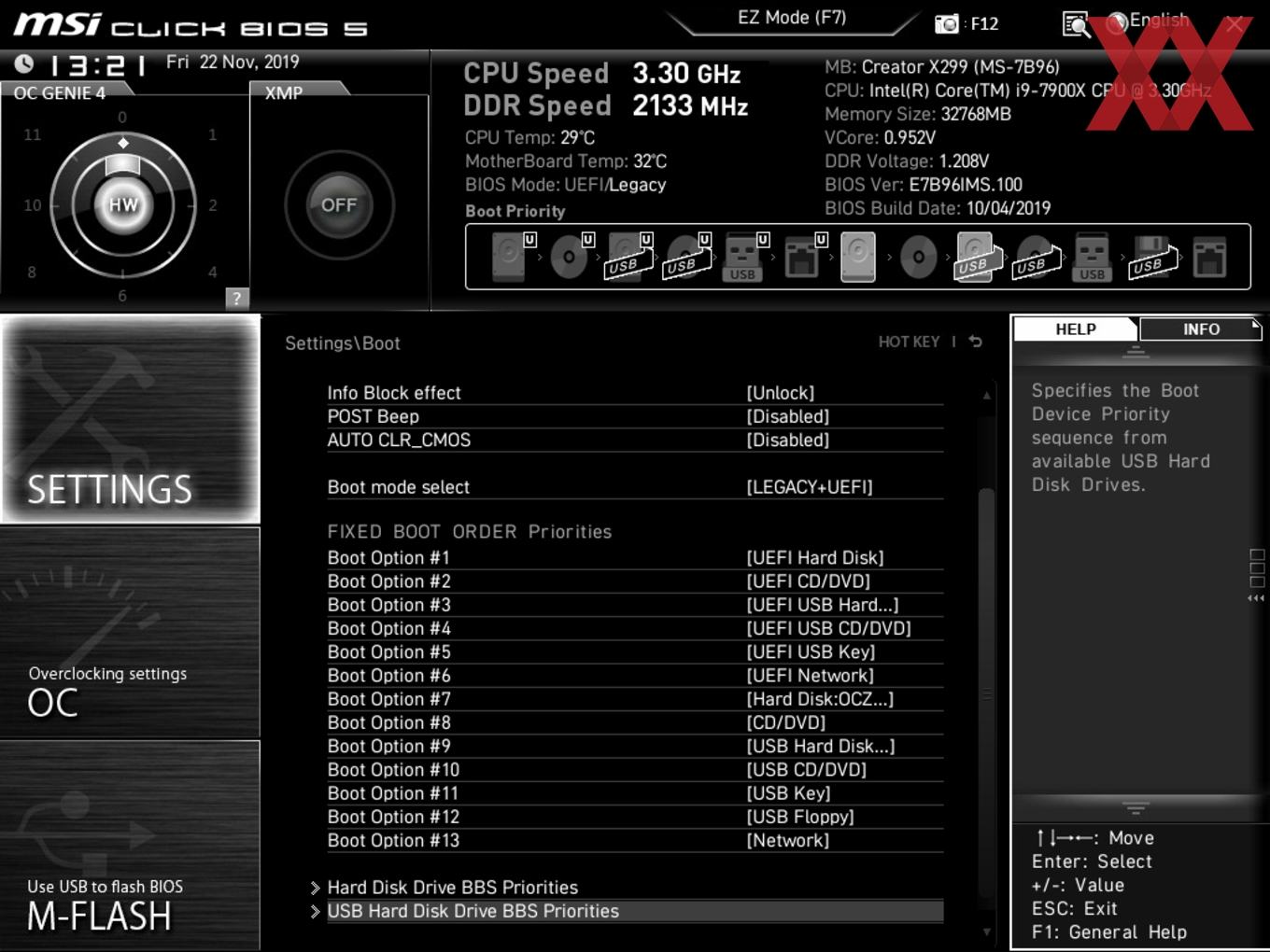Select the legacy Network boot priority icon
Viewport: 1270px width, 952px height.
click(x=1209, y=257)
